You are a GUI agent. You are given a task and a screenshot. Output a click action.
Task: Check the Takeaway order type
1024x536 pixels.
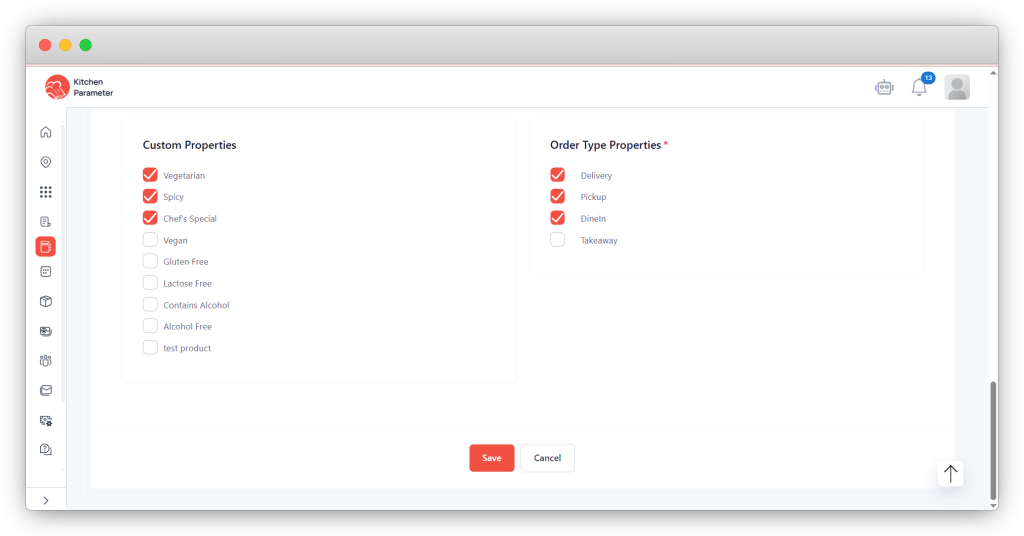point(557,240)
